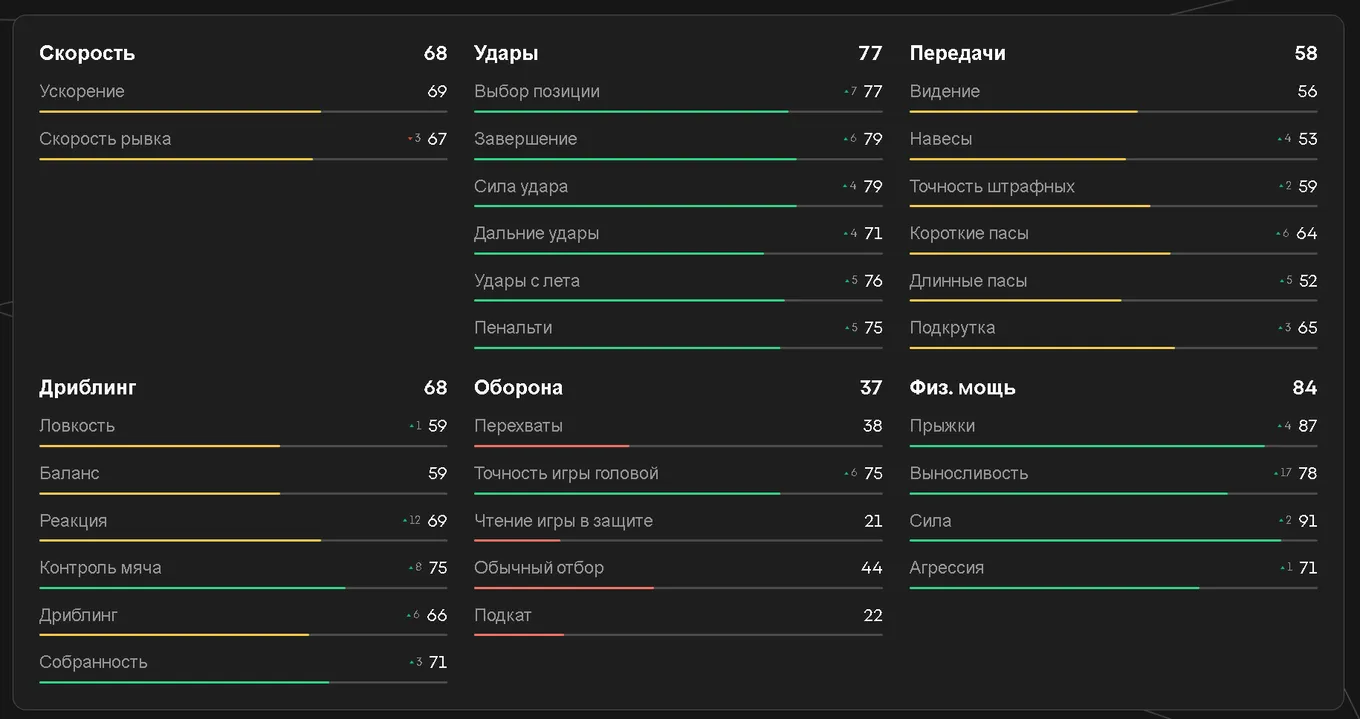Click the +4 arrow next to Прыжки
The width and height of the screenshot is (1360, 719).
click(x=1280, y=426)
